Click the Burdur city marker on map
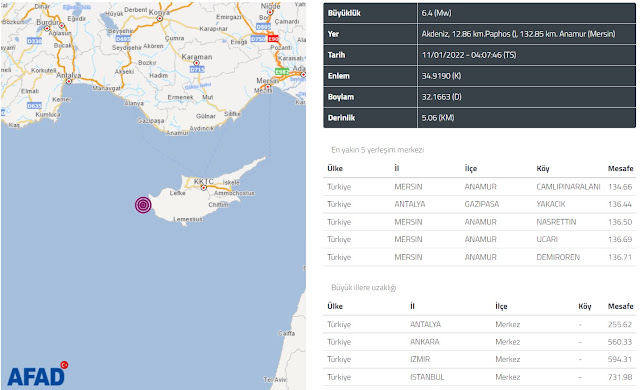Viewport: 640px width, 390px height. coord(47,29)
